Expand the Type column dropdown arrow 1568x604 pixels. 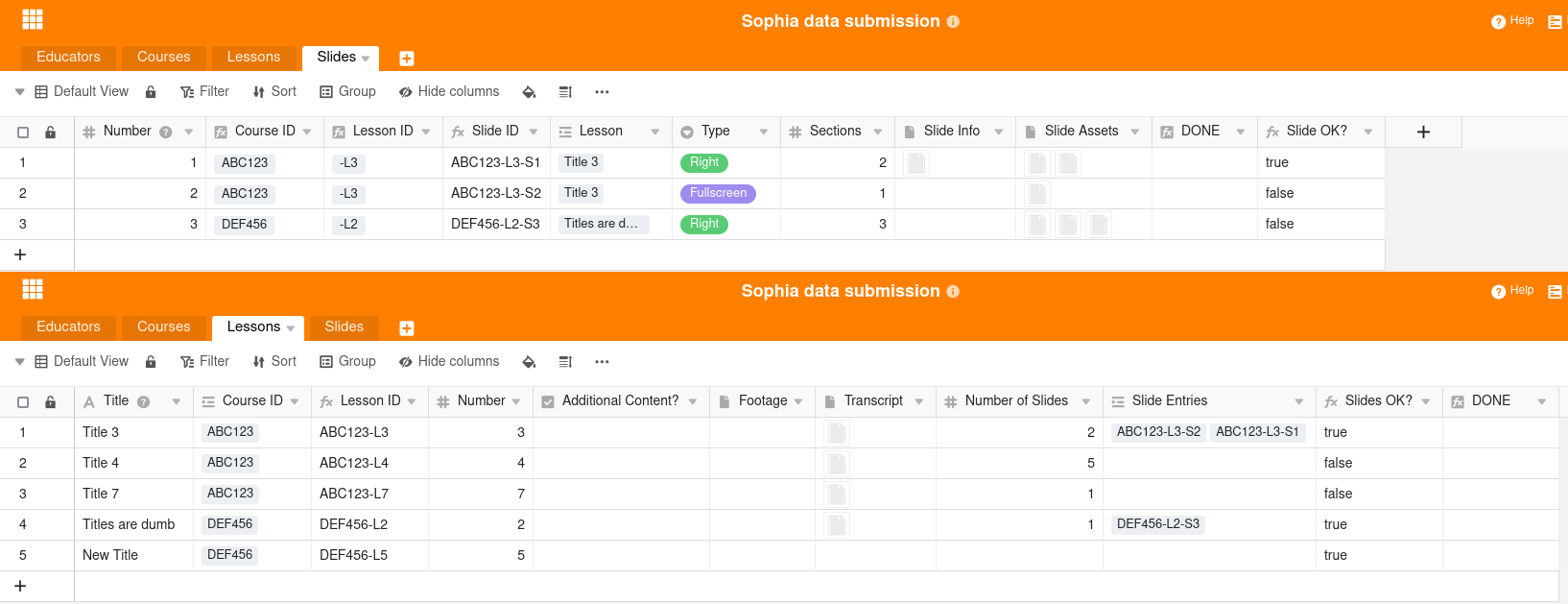(x=764, y=132)
